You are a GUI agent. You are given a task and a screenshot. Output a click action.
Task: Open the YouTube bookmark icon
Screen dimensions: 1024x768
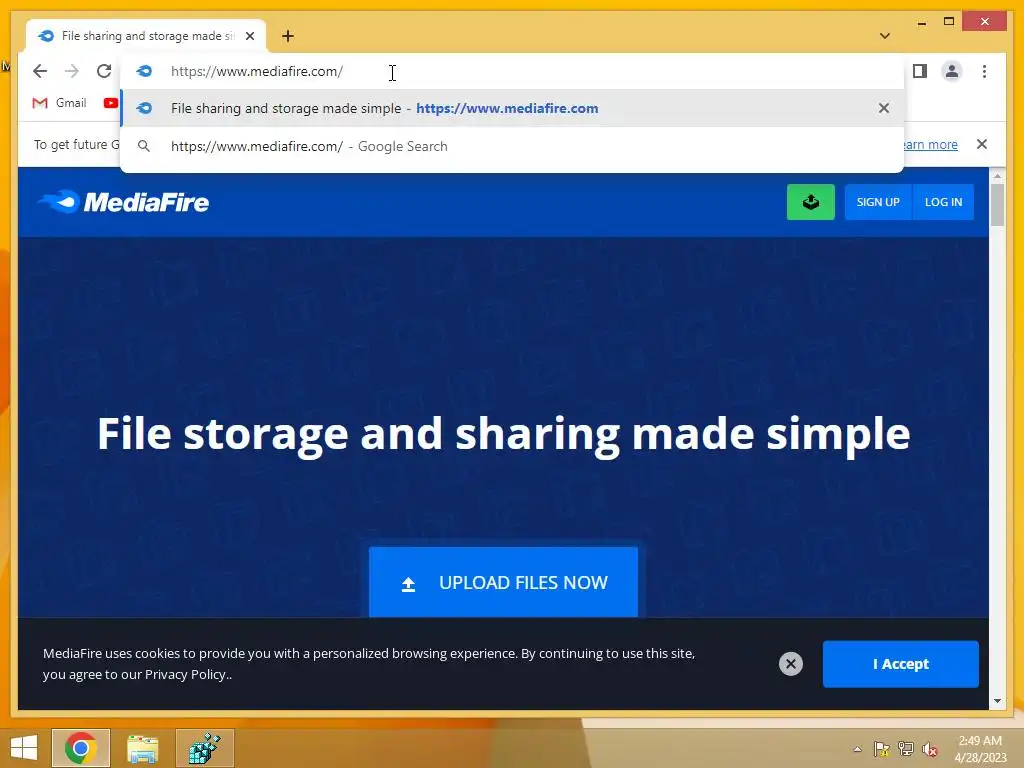110,103
